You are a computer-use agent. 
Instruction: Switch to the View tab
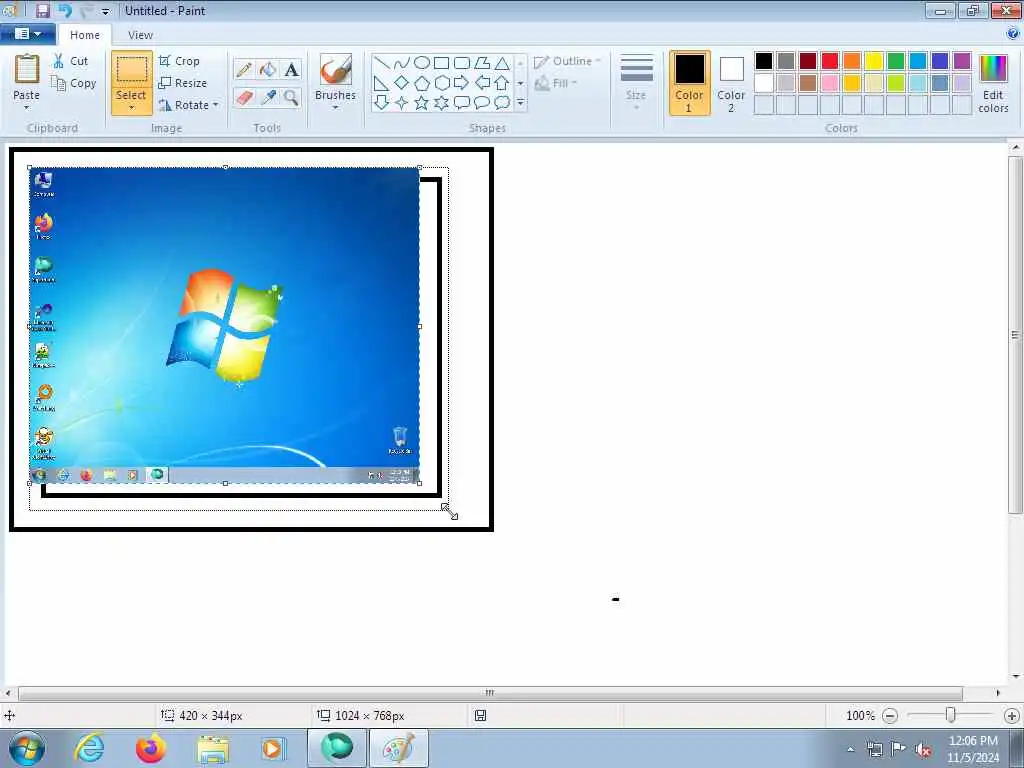coord(140,35)
